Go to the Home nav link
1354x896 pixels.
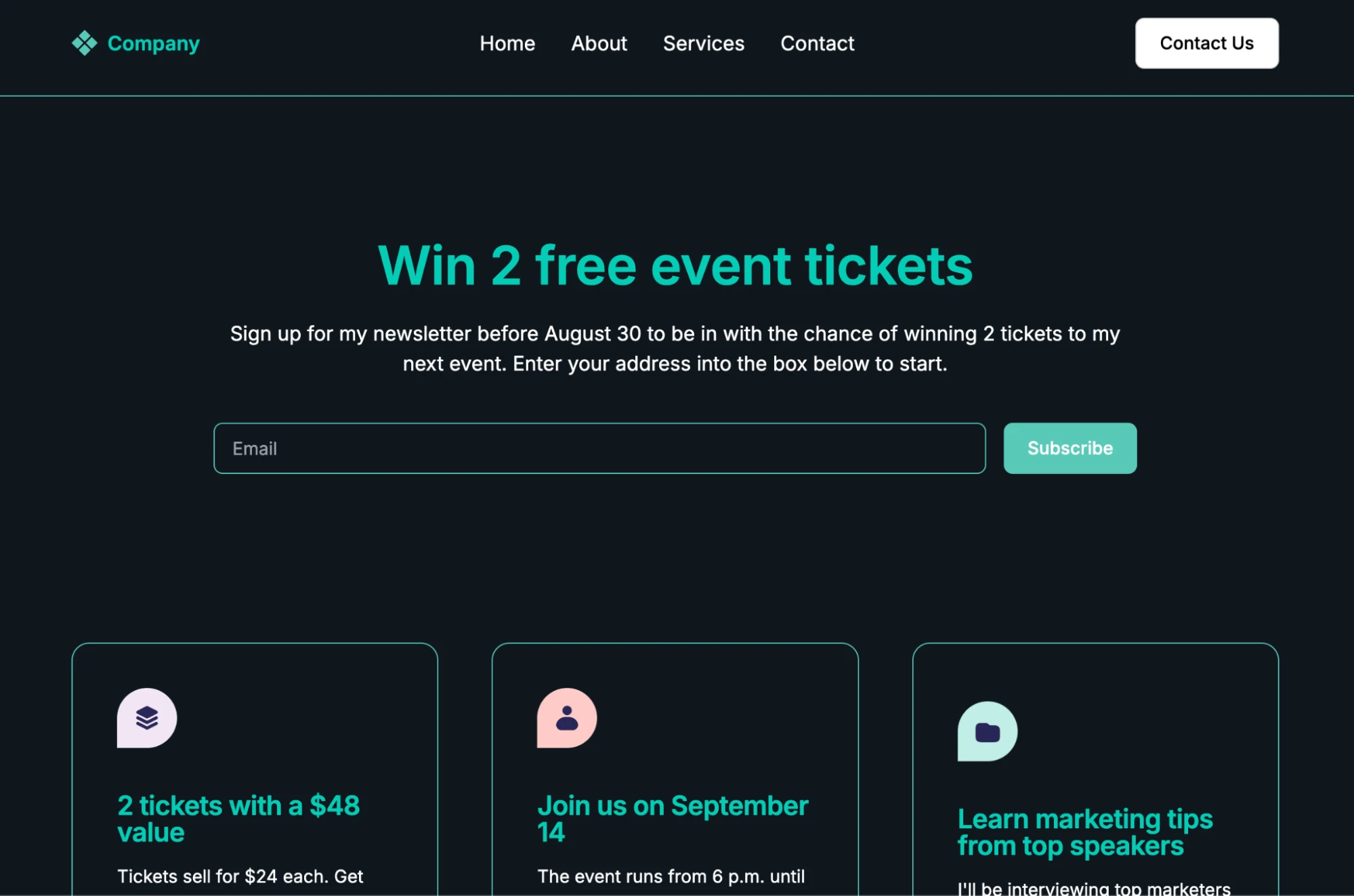(x=507, y=43)
